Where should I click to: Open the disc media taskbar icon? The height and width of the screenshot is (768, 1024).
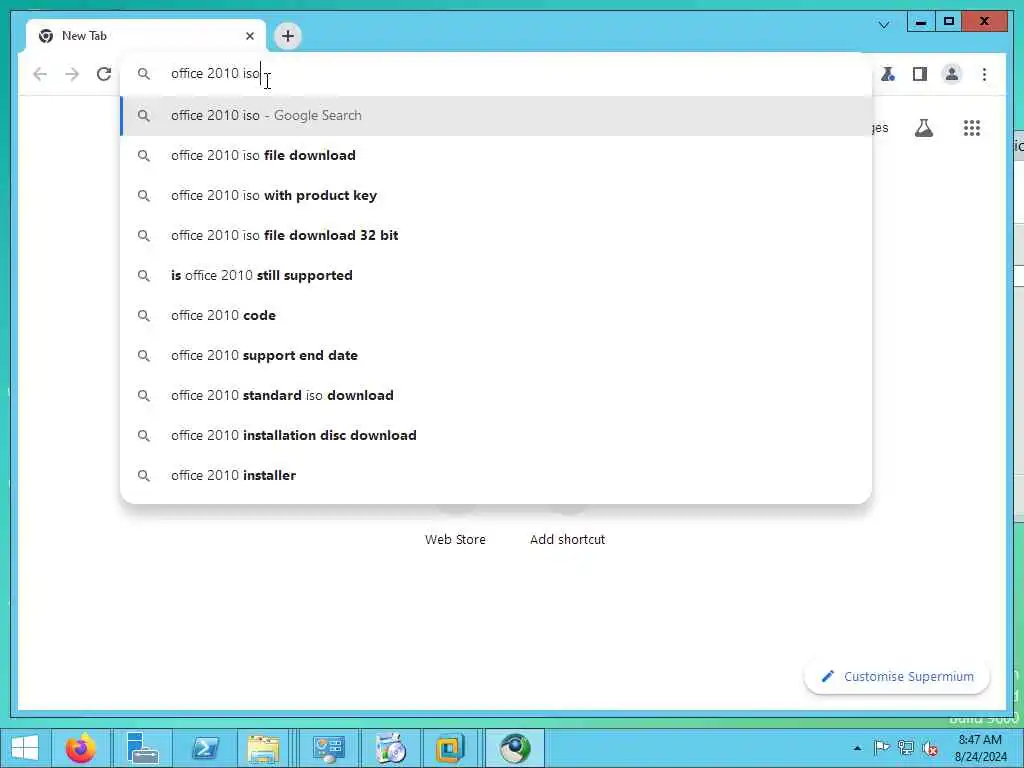tap(391, 748)
